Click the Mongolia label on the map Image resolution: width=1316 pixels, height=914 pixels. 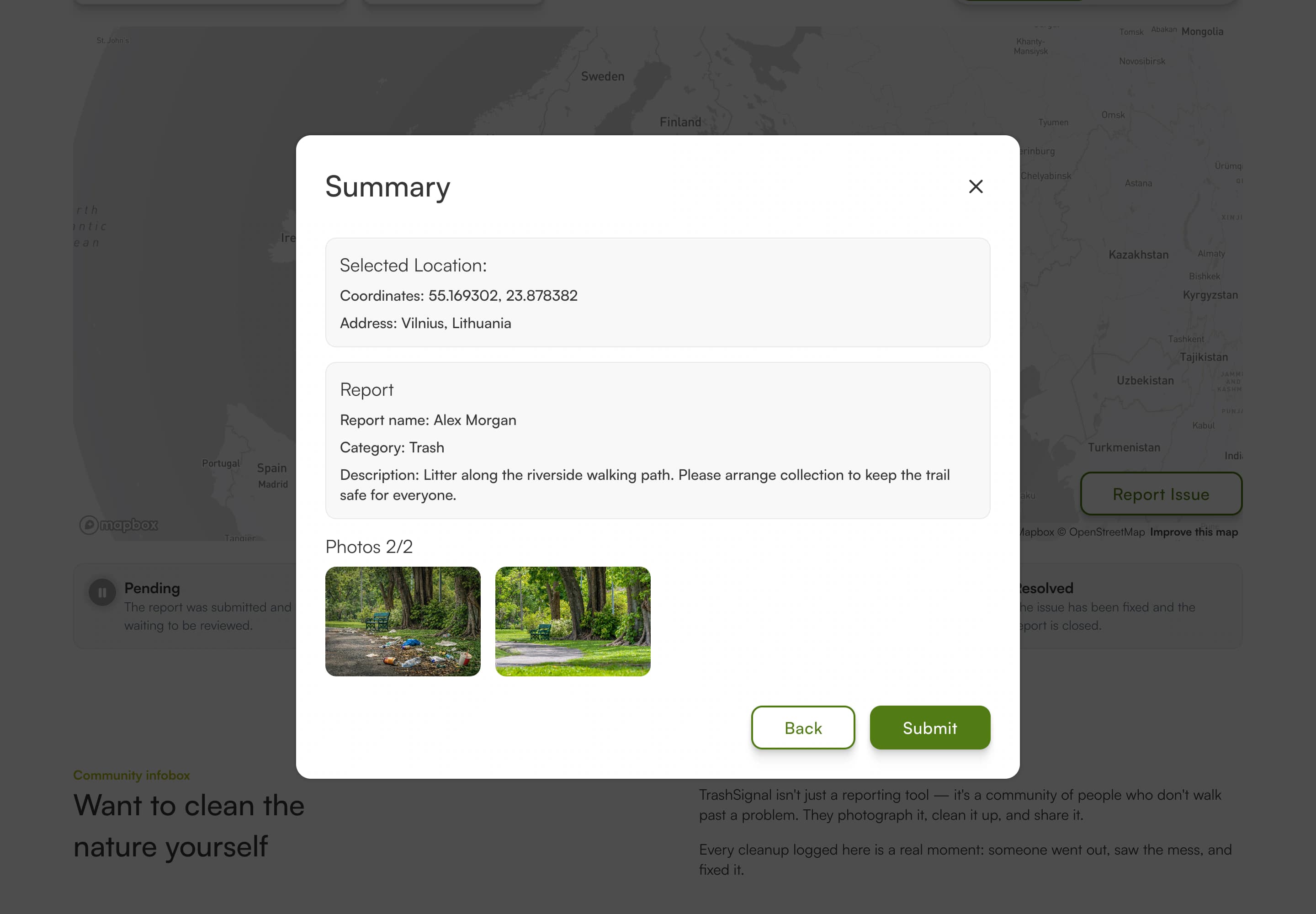1202,32
